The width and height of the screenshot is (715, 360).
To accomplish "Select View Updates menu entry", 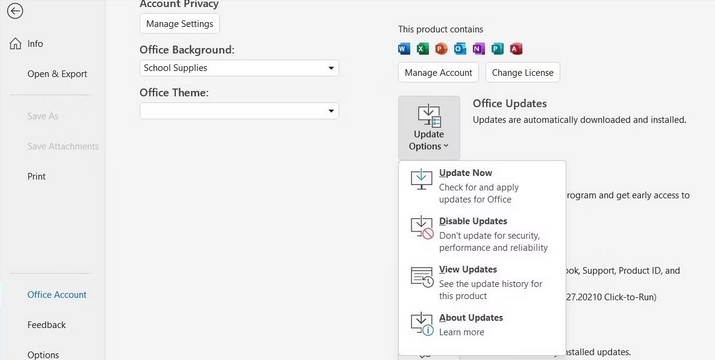I will click(482, 282).
